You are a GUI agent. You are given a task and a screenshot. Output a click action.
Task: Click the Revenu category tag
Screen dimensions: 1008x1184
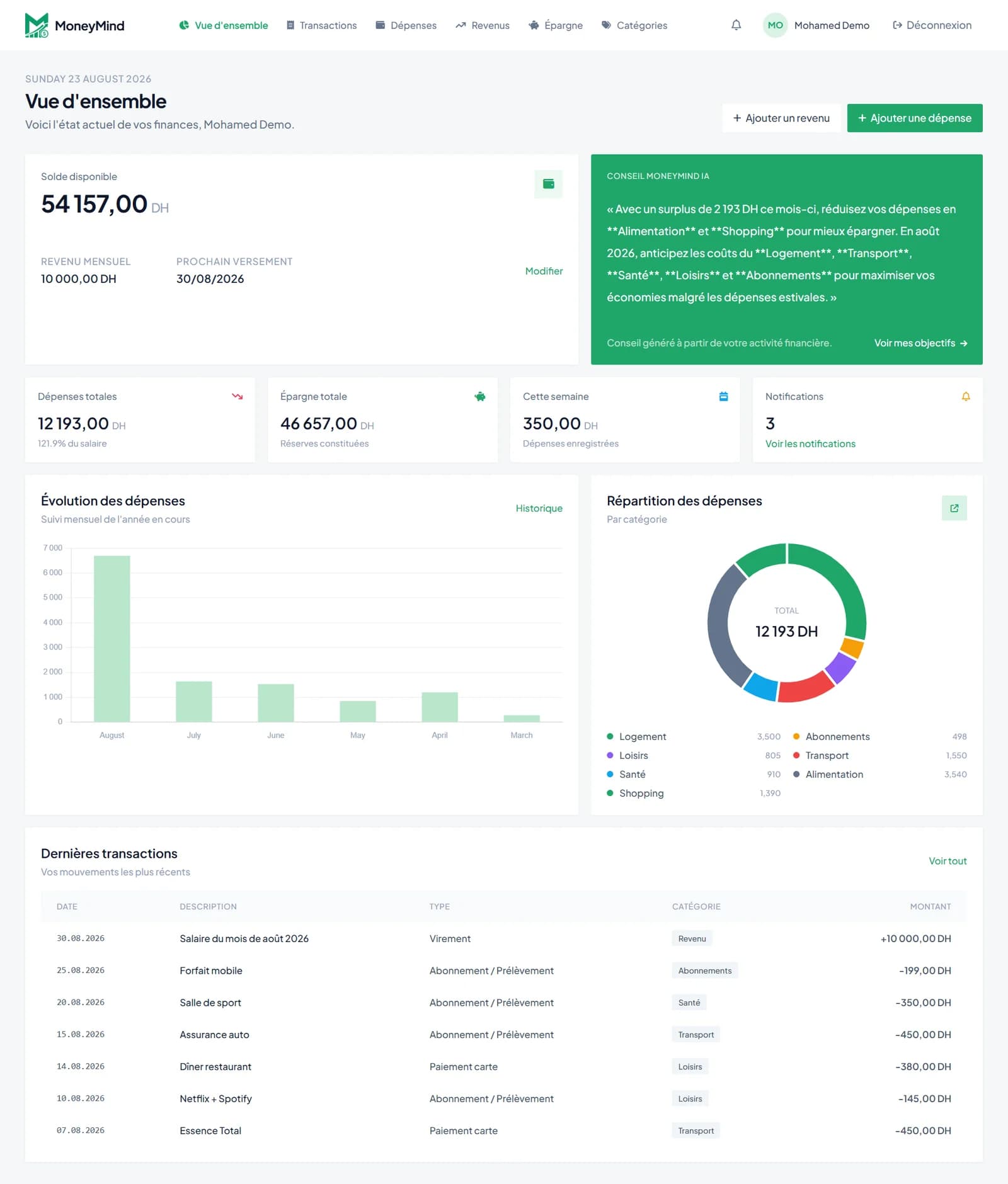point(692,938)
